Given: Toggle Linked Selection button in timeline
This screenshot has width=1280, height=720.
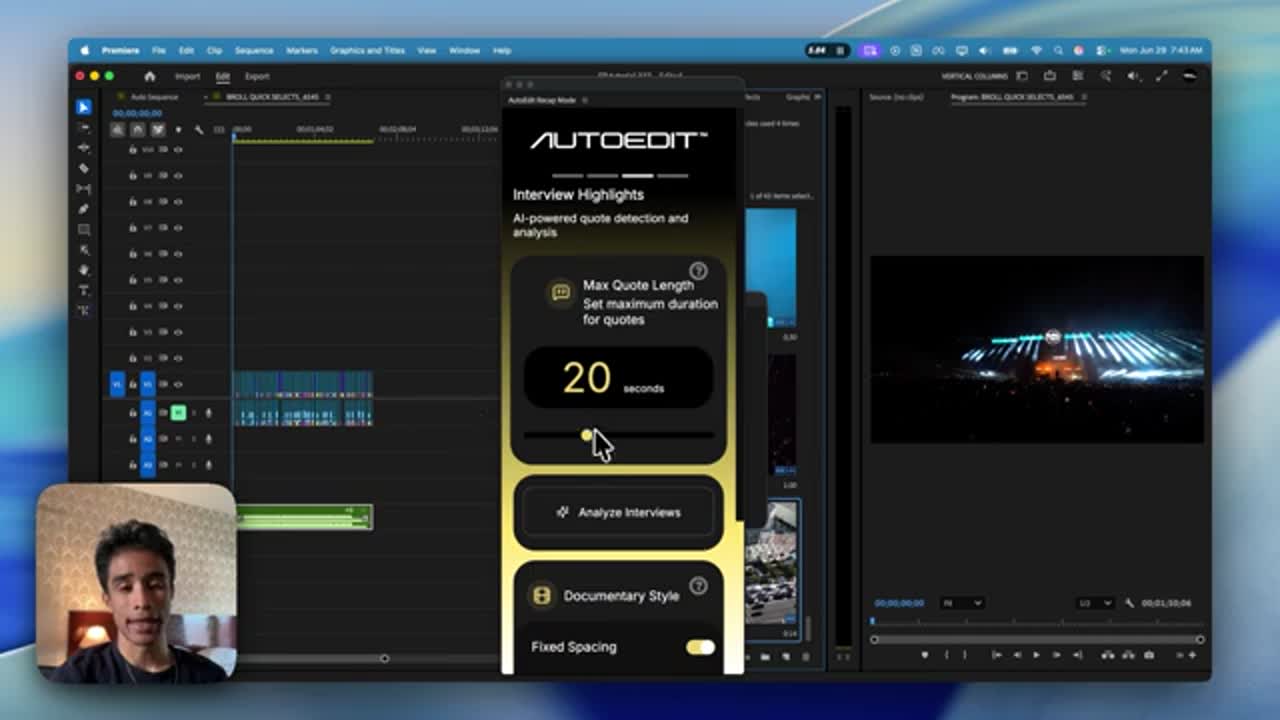Looking at the screenshot, I should point(158,130).
